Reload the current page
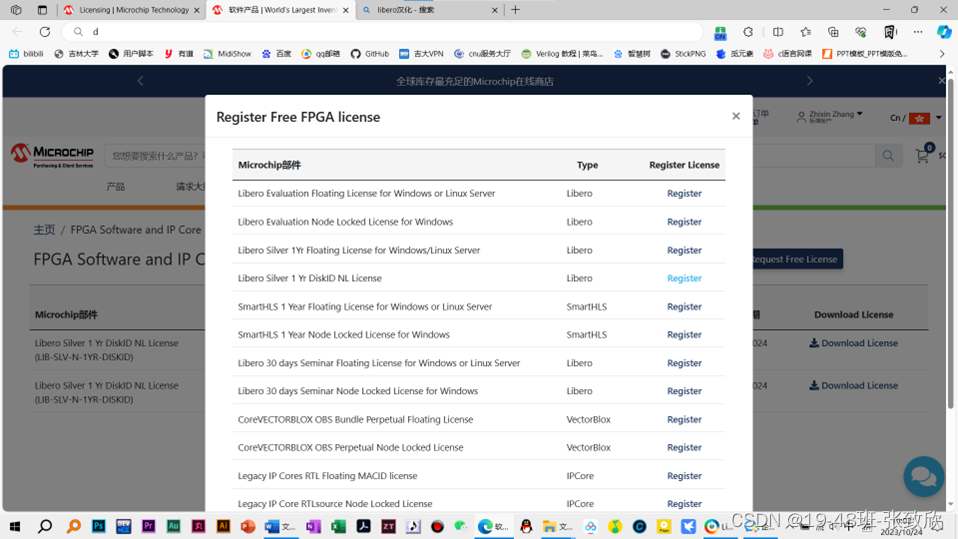The image size is (958, 539). pos(45,32)
